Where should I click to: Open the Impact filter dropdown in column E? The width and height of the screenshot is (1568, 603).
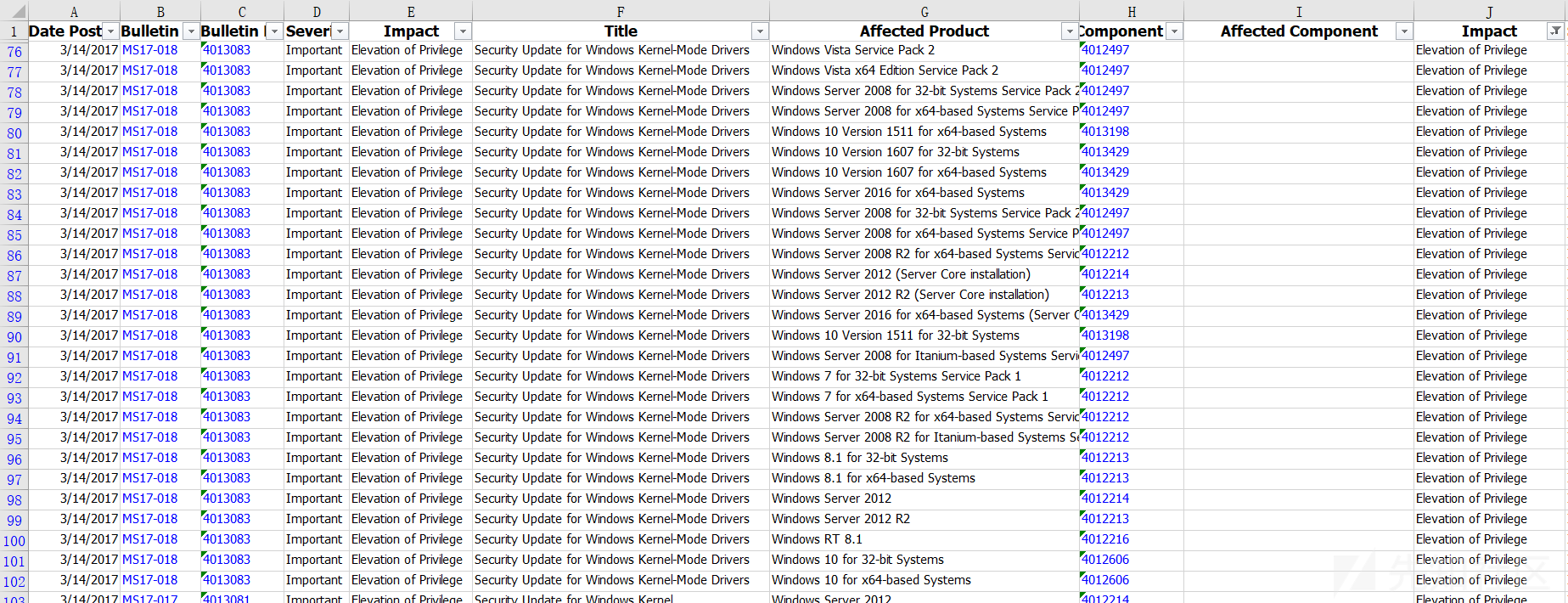pyautogui.click(x=463, y=31)
